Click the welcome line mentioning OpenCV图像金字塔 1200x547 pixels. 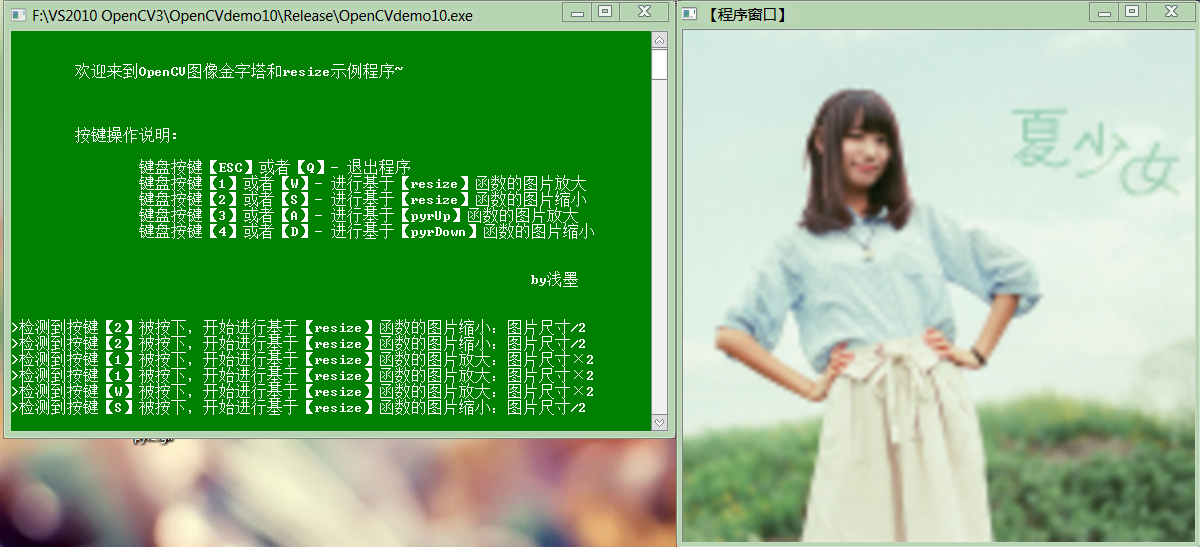click(x=238, y=71)
